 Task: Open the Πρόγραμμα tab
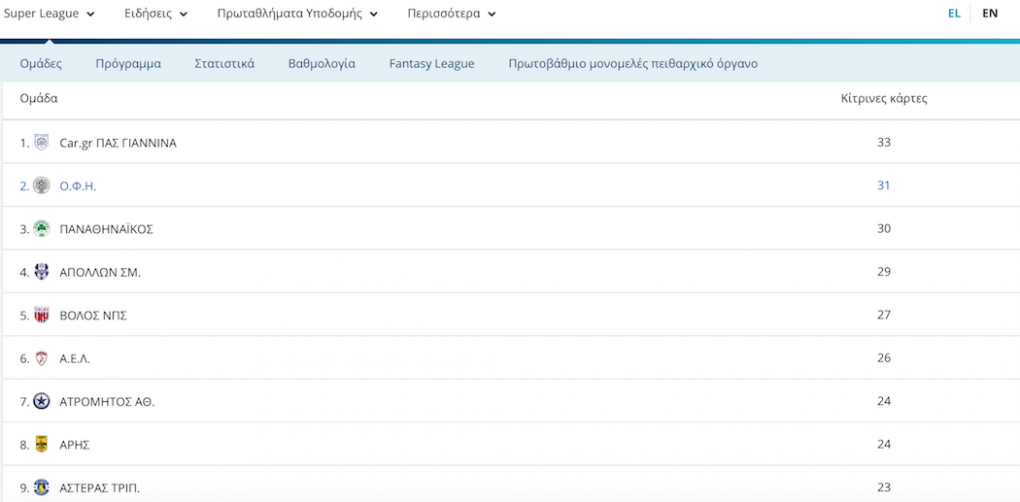point(128,64)
